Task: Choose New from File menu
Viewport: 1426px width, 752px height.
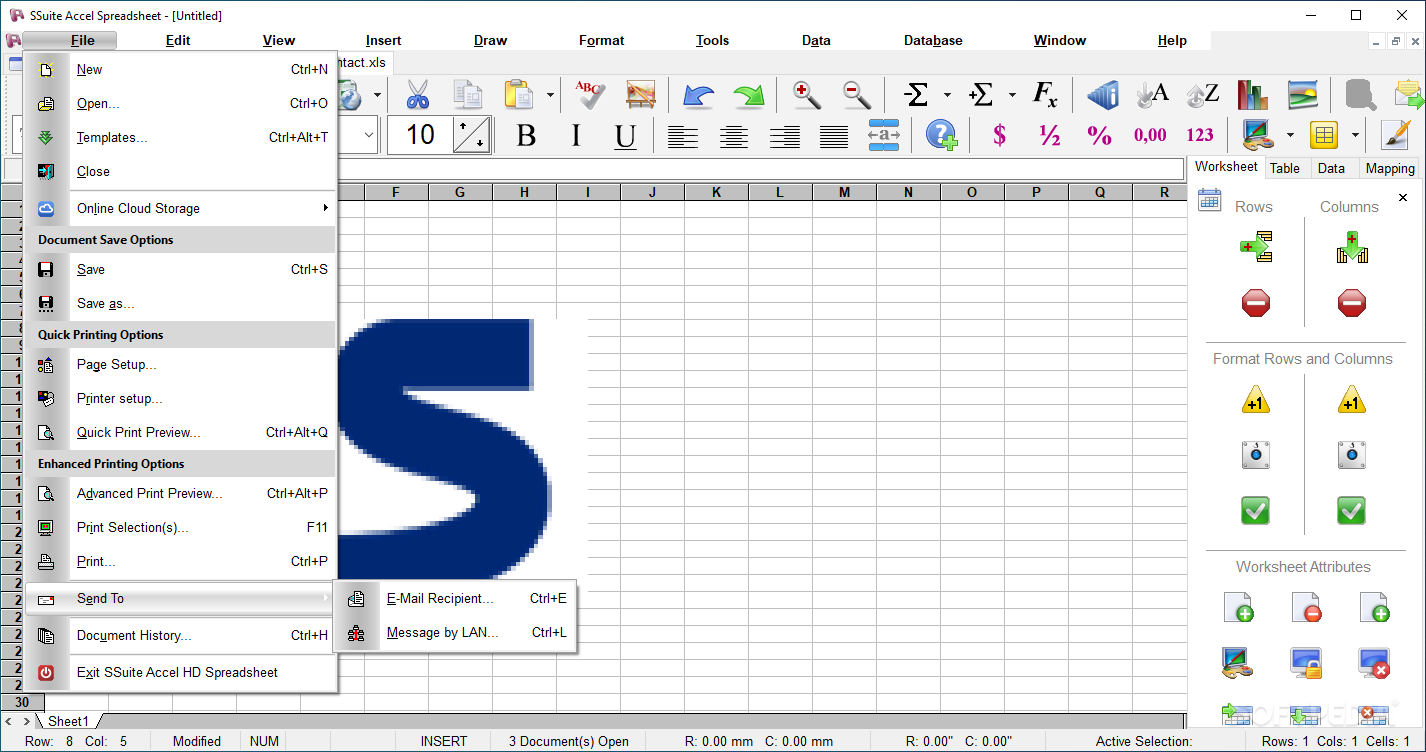Action: (180, 70)
